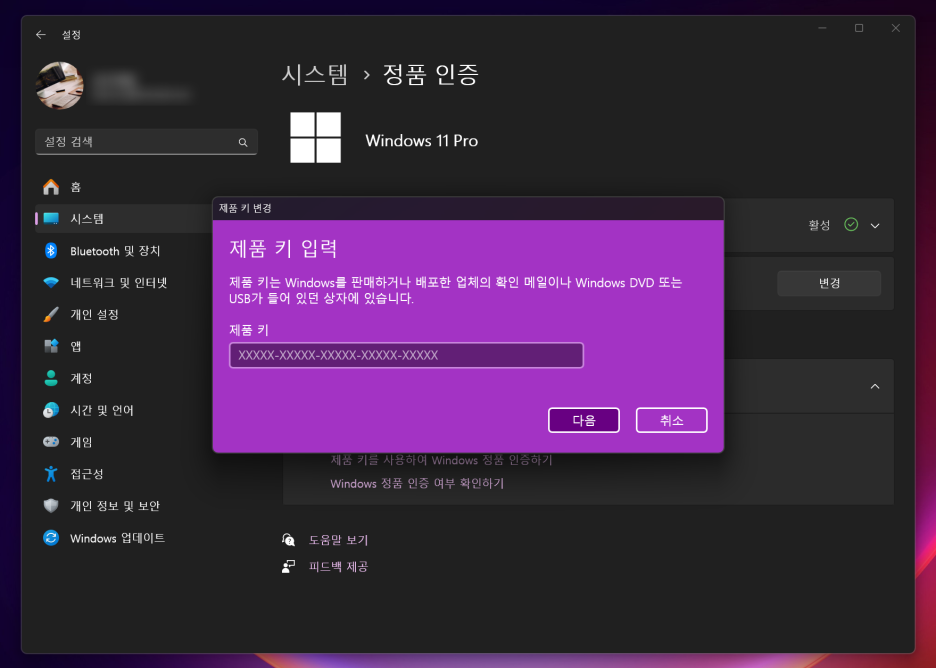Viewport: 936px width, 668px height.
Task: Click the house icon beside 홈
Action: 51,187
